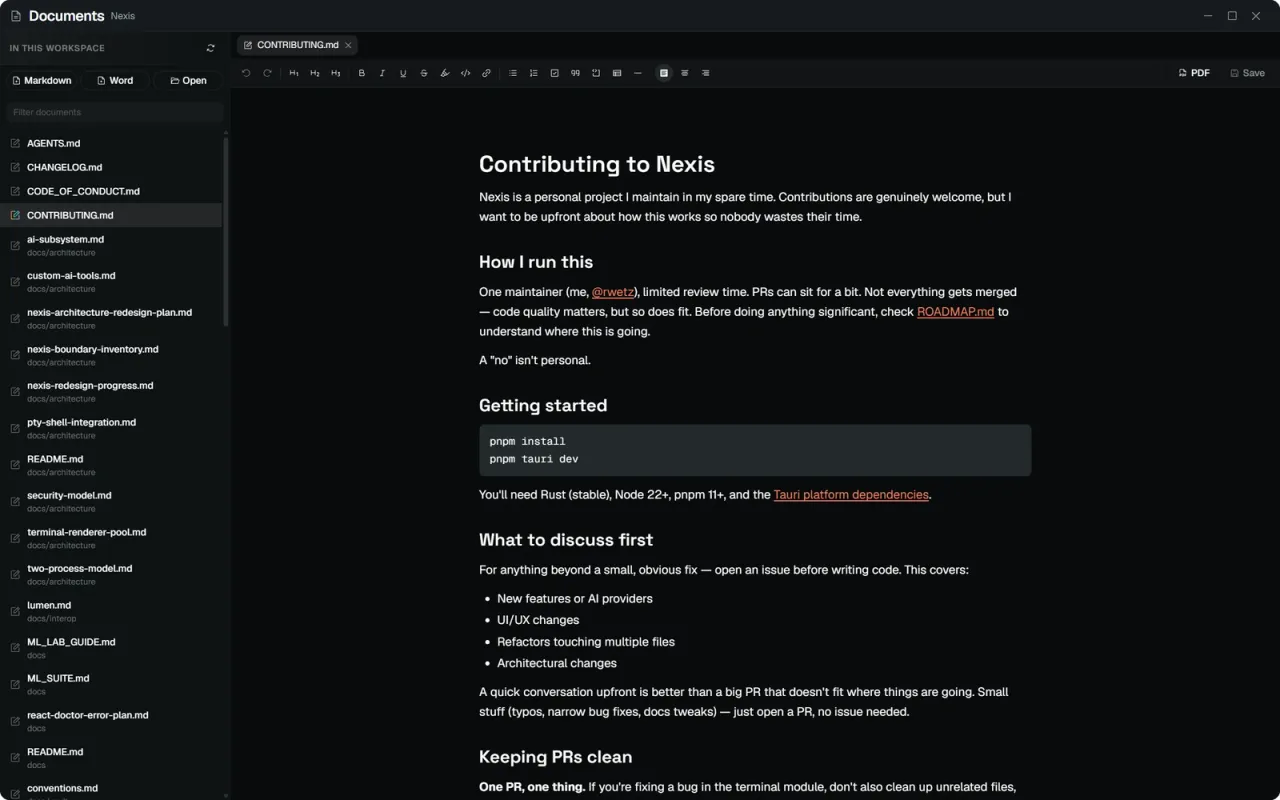
Task: Open pty-shell-integration.md document
Action: pyautogui.click(x=111, y=428)
